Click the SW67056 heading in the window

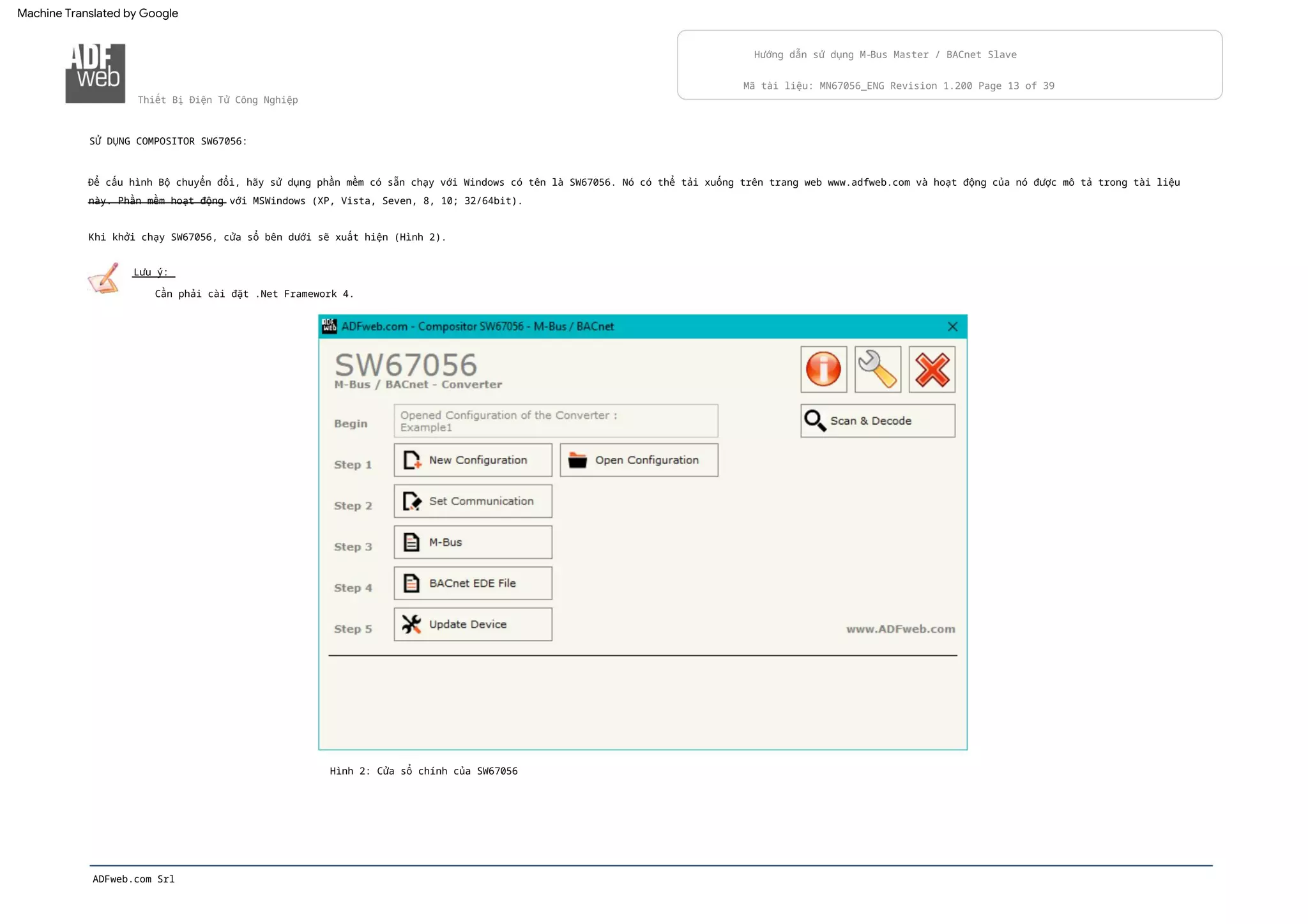(406, 365)
